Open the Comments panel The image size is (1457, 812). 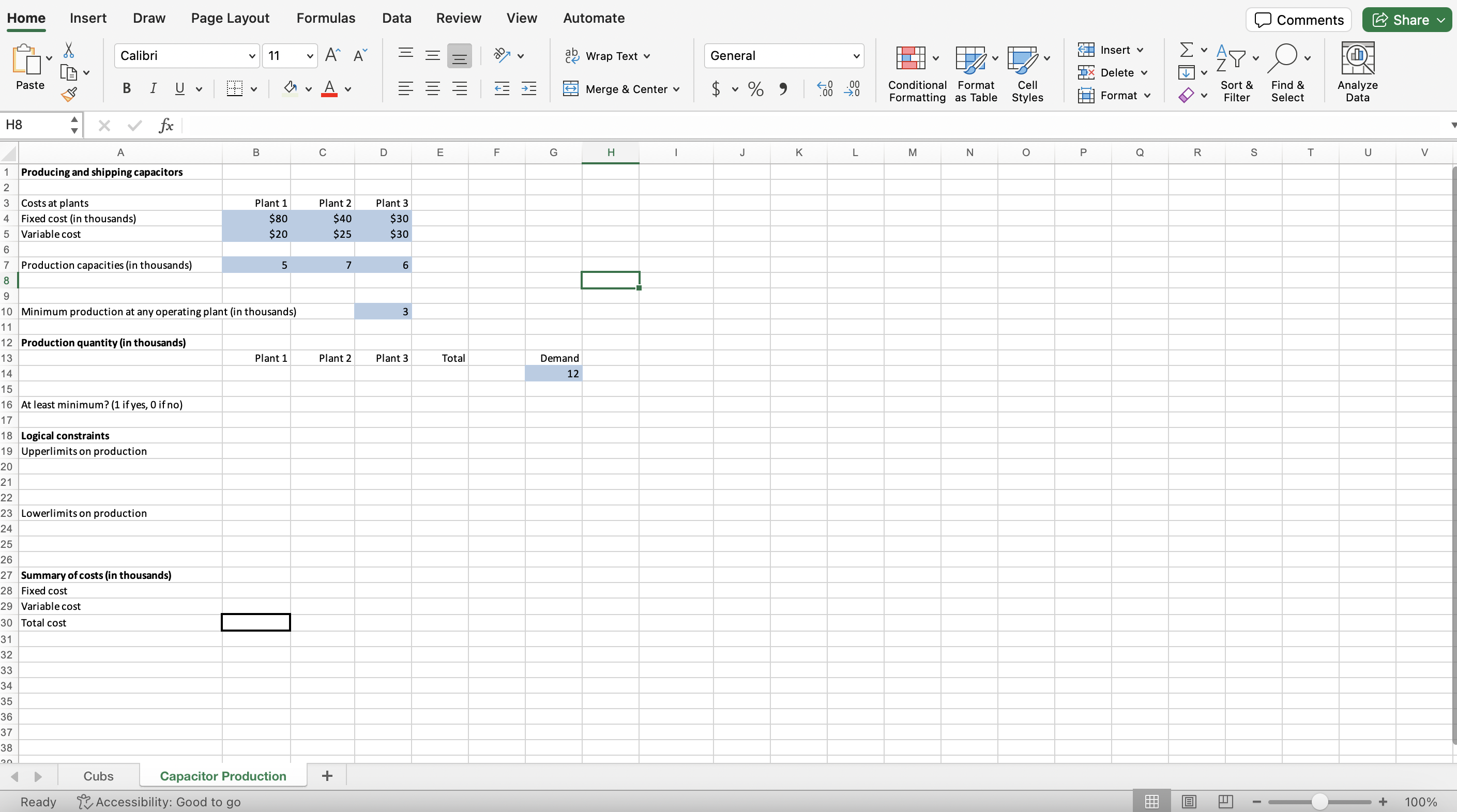tap(1298, 19)
